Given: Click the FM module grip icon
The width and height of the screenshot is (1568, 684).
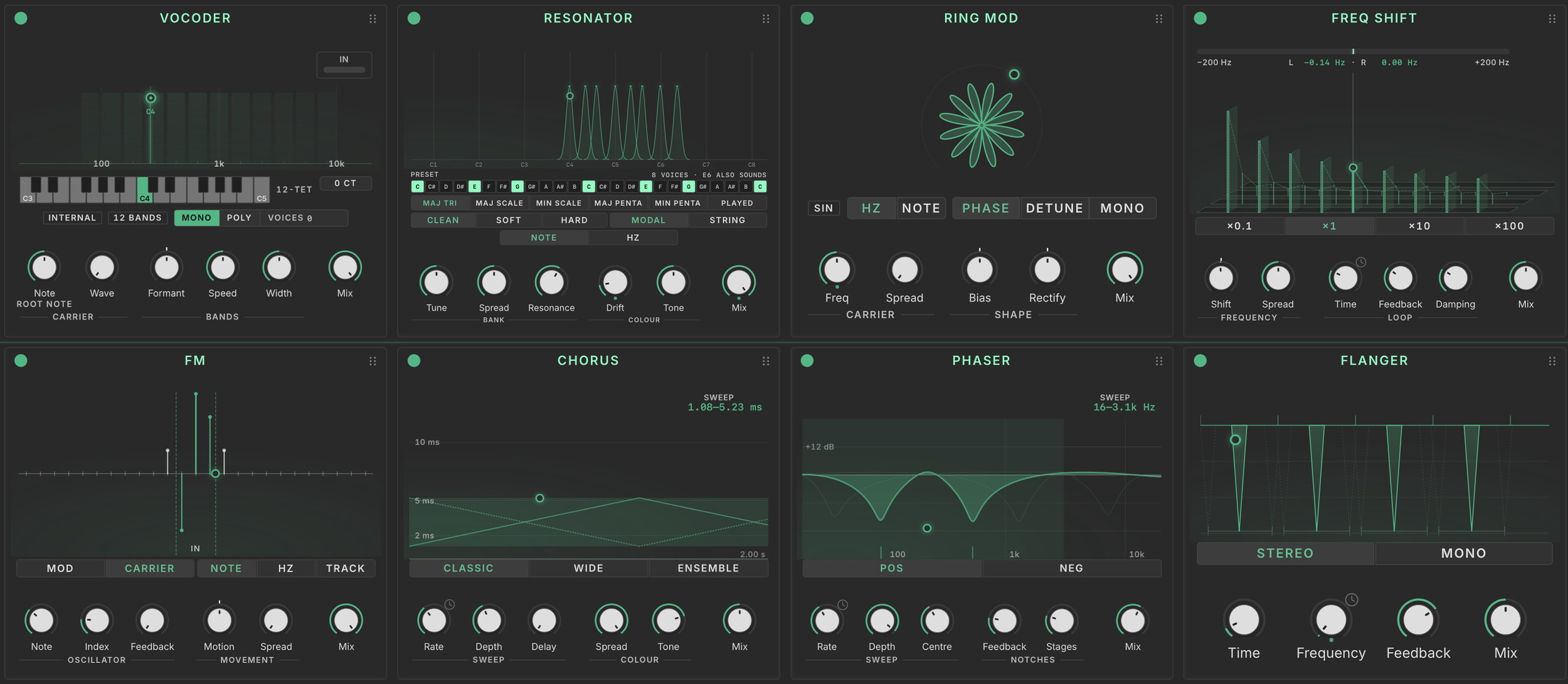Looking at the screenshot, I should tap(373, 361).
